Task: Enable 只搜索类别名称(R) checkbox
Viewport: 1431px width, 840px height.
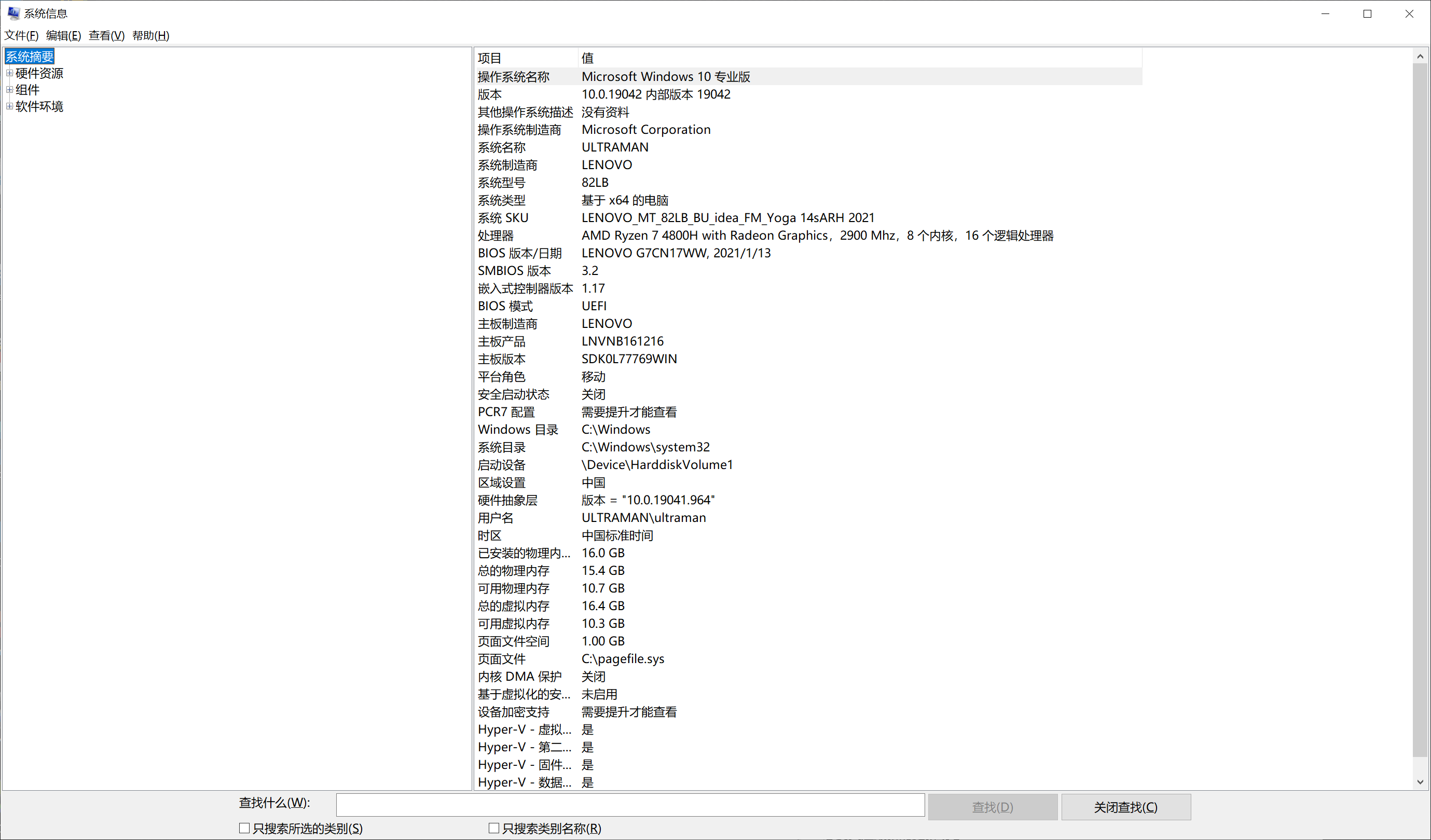Action: coord(494,828)
